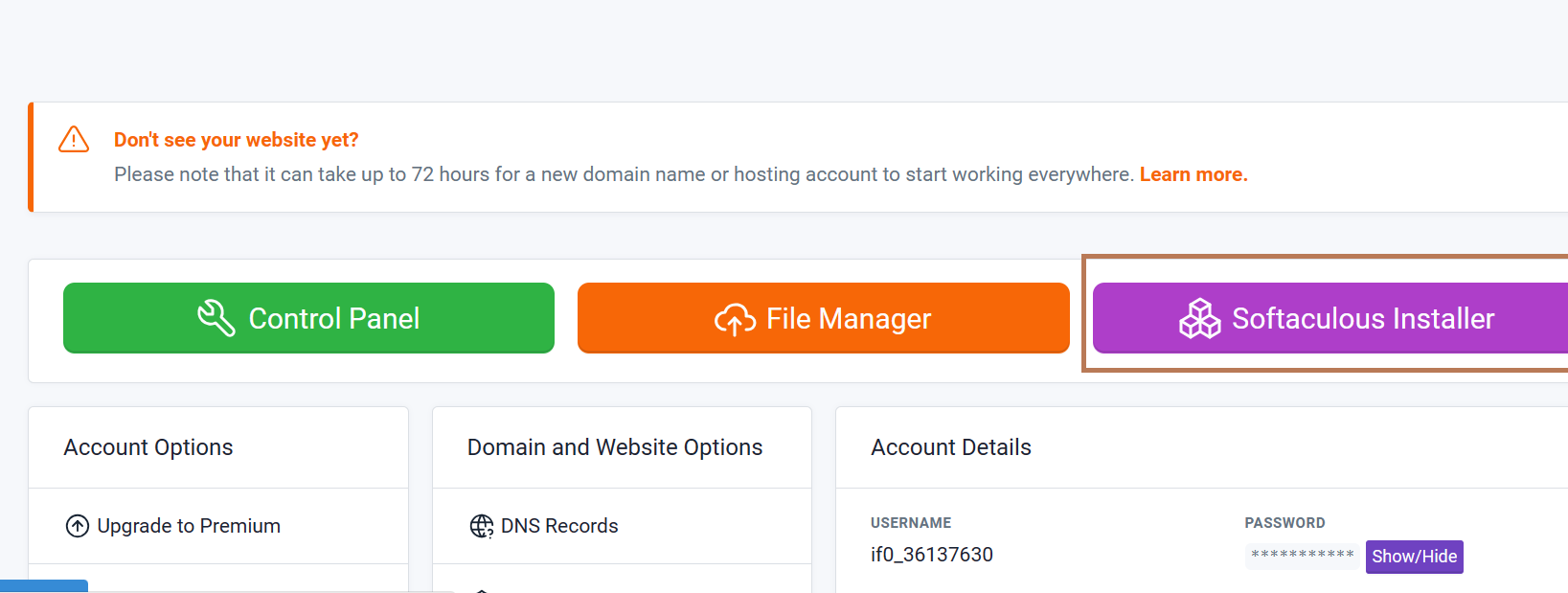The image size is (1568, 593).
Task: Open the Control Panel button
Action: [x=308, y=318]
